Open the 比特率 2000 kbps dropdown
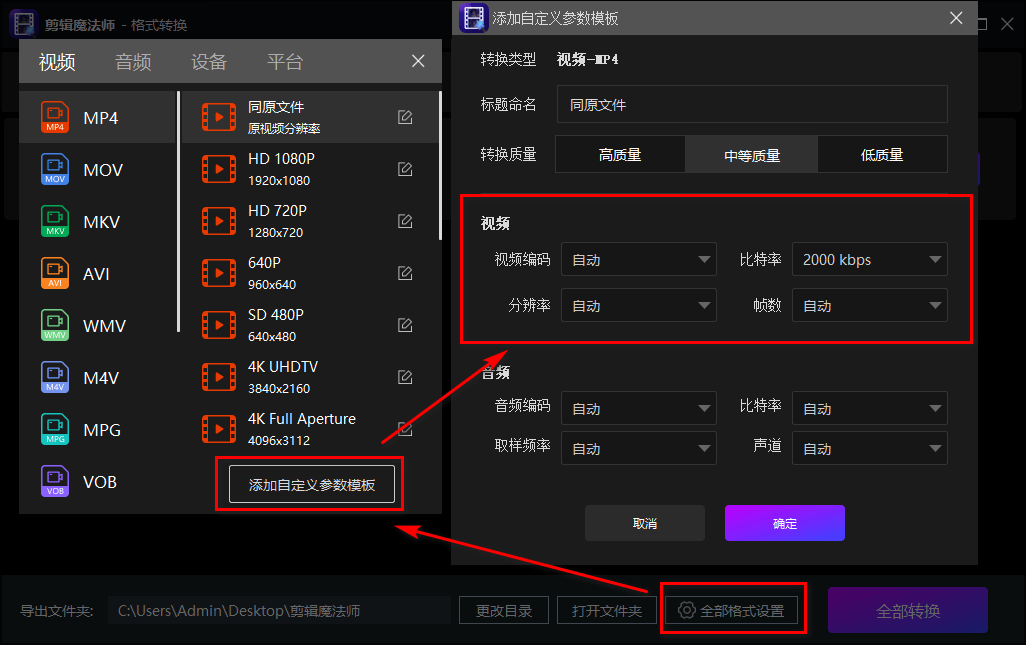 click(x=869, y=259)
